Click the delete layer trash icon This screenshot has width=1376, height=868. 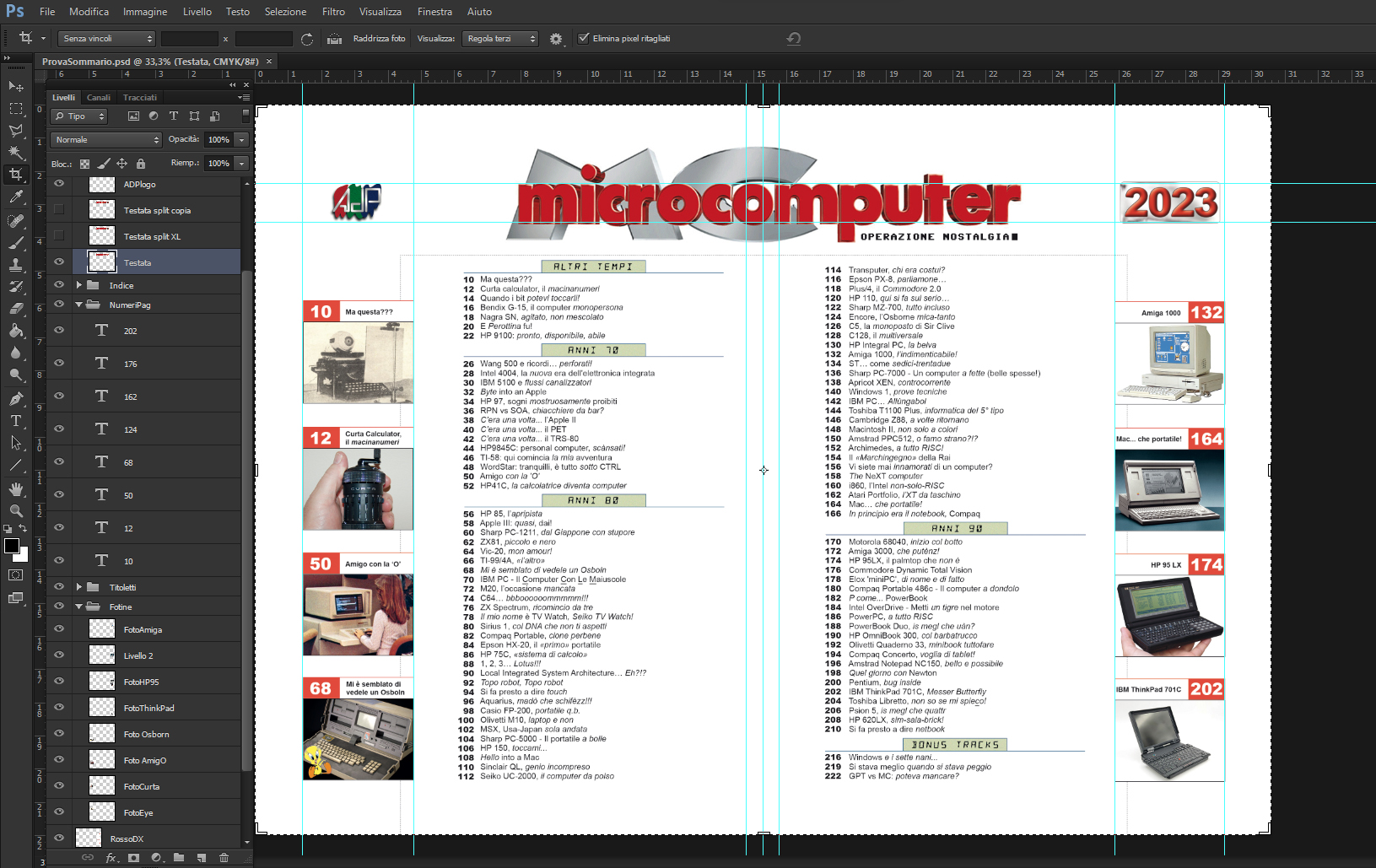coord(224,858)
